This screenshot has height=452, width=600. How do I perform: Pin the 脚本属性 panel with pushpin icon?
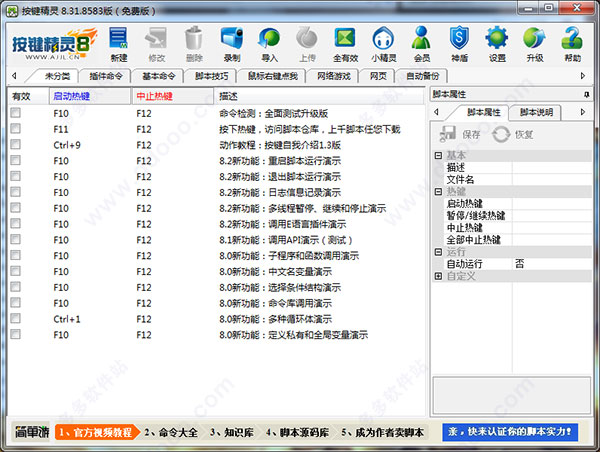click(587, 94)
